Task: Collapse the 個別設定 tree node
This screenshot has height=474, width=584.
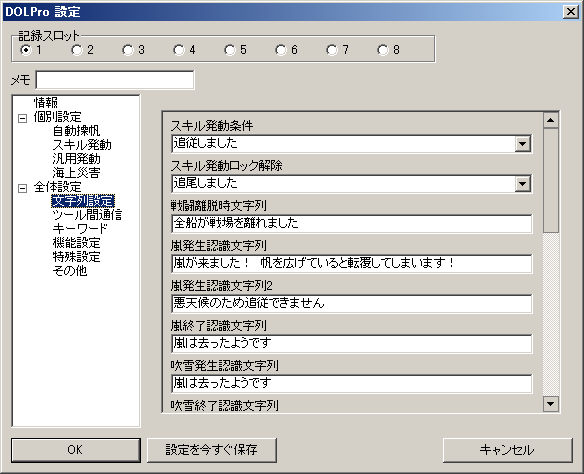Action: tap(23, 118)
